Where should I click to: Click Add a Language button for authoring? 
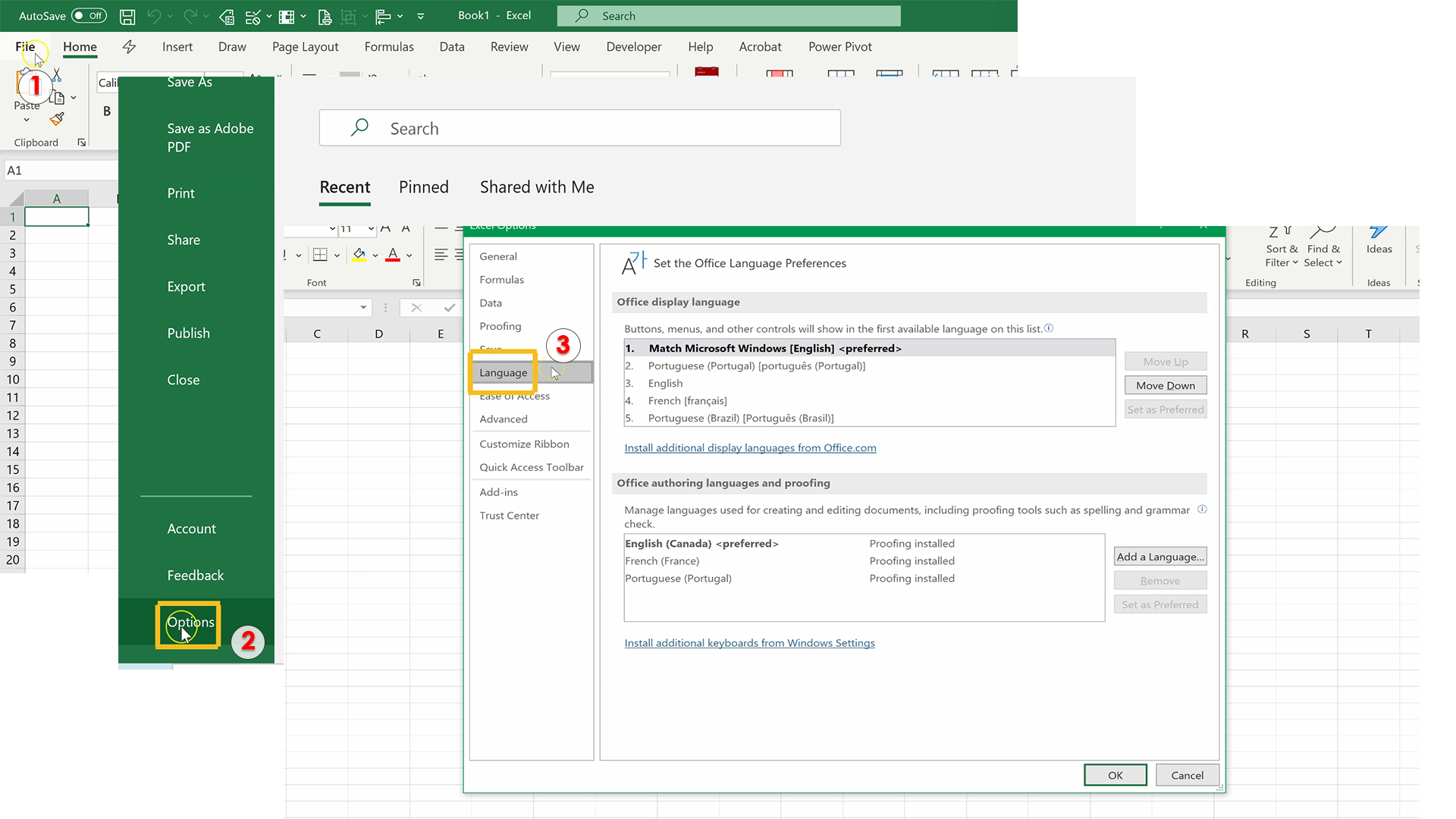pyautogui.click(x=1160, y=556)
